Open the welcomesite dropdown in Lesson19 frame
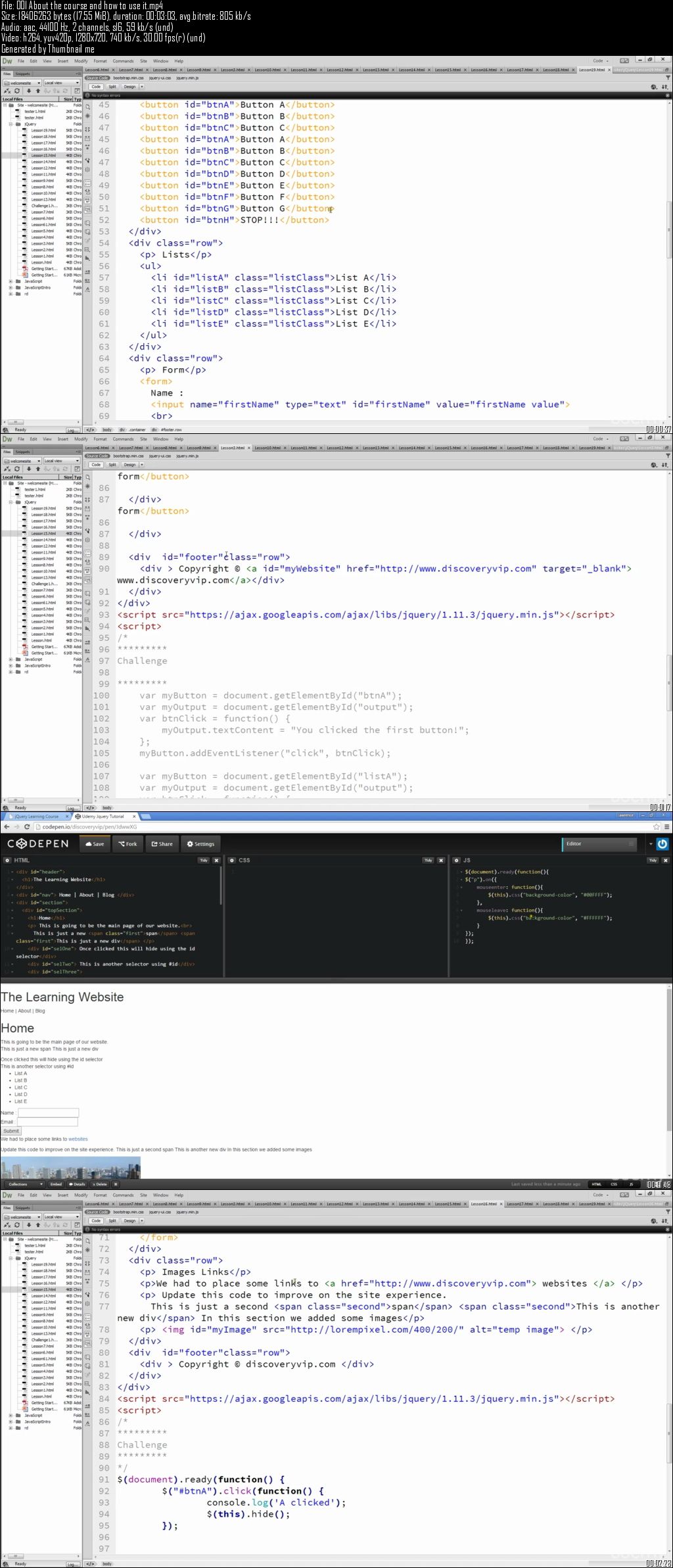The width and height of the screenshot is (673, 1568). coord(22,83)
